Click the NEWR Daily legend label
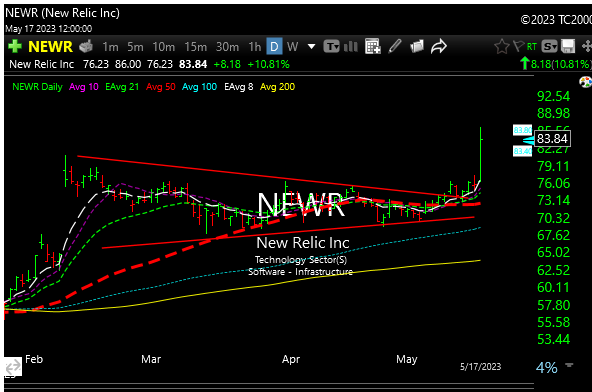This screenshot has height=392, width=592. click(37, 87)
